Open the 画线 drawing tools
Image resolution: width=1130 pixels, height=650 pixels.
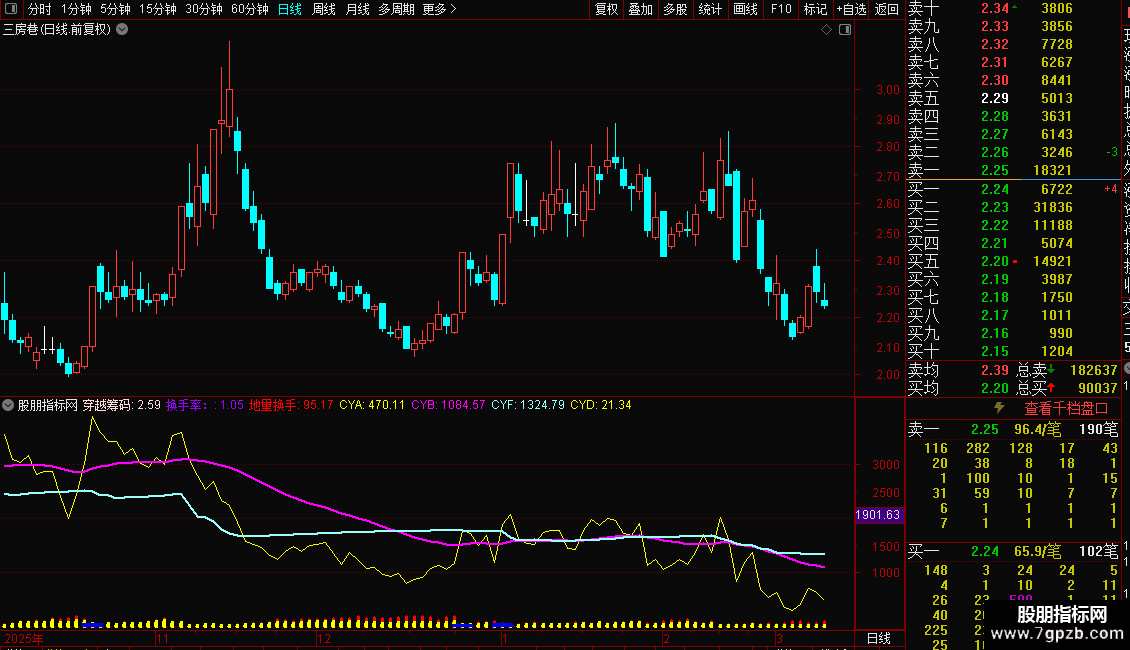pyautogui.click(x=745, y=9)
